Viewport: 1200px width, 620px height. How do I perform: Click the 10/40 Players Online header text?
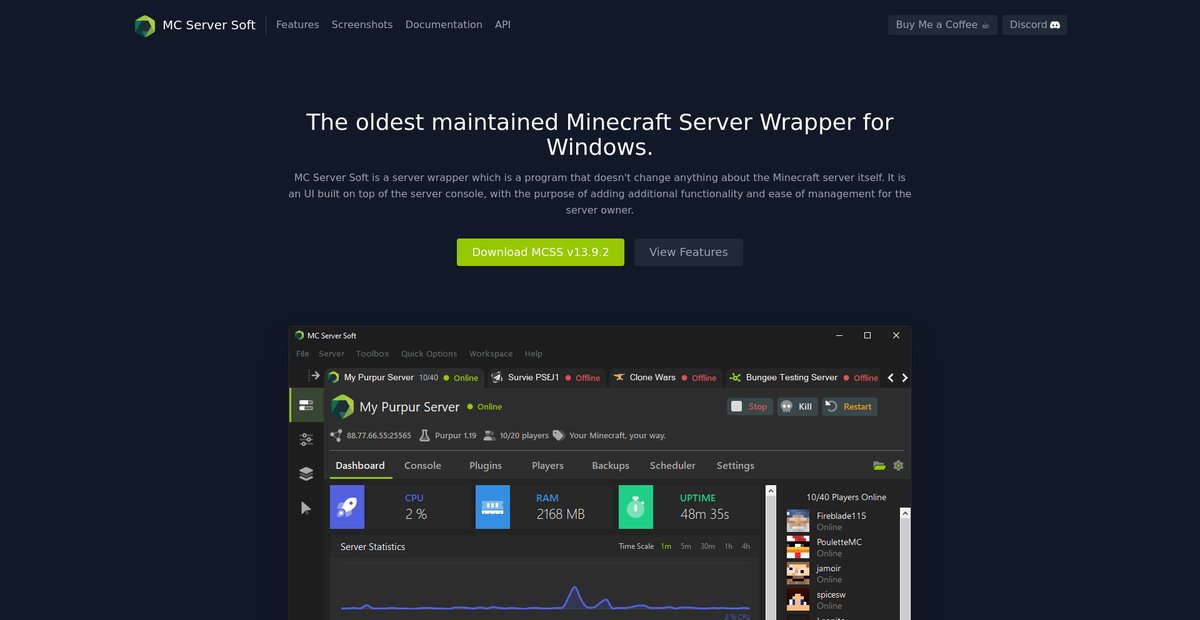pos(846,497)
